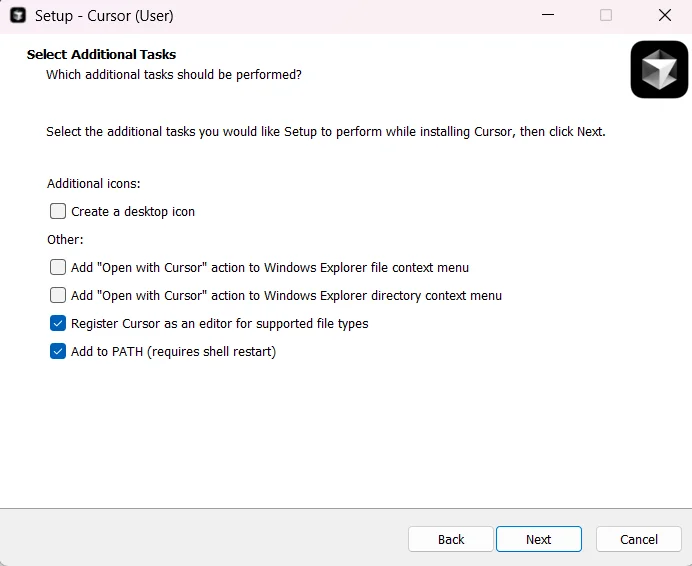The width and height of the screenshot is (692, 566).
Task: Click the 'Other:' group label
Action: (65, 240)
